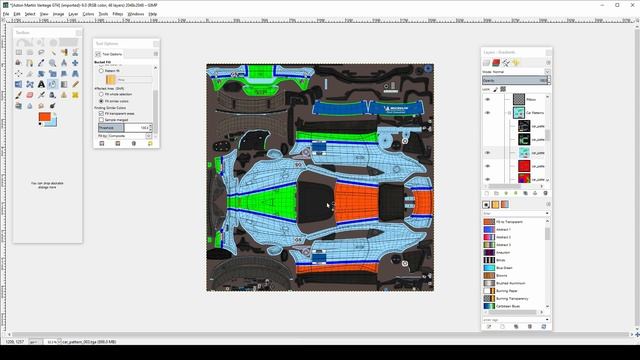Select the Eraser tool
Viewport: 640px width, 360px height.
[x=30, y=95]
